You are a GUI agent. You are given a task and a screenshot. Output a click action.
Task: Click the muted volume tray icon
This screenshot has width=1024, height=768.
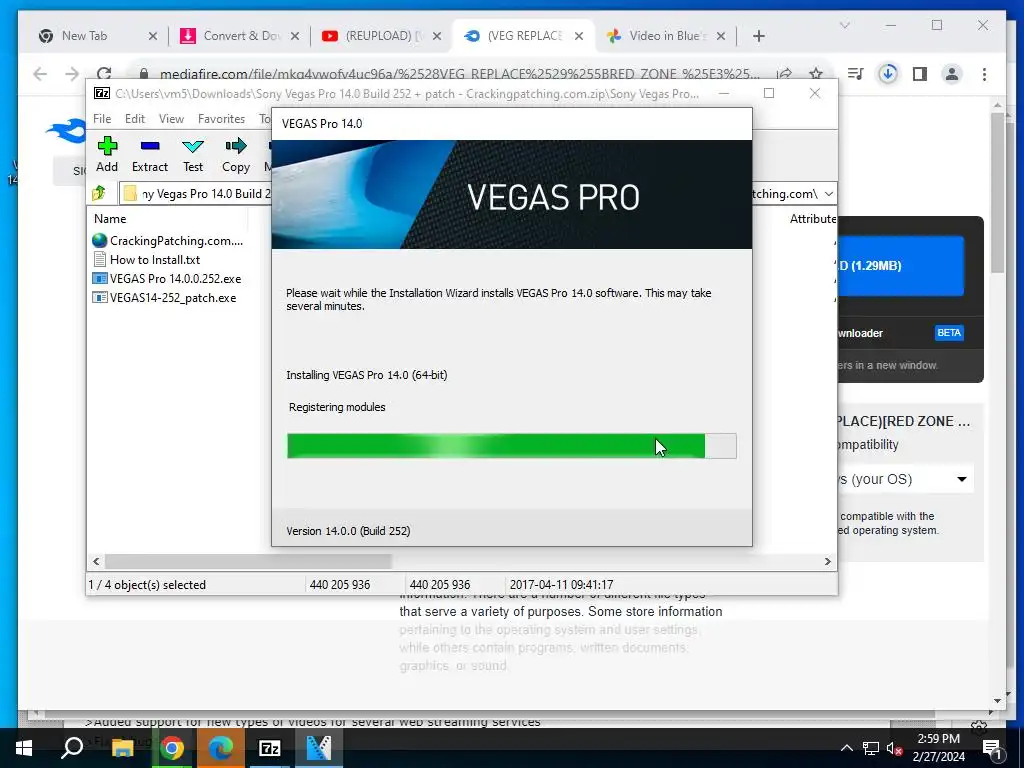coord(894,748)
